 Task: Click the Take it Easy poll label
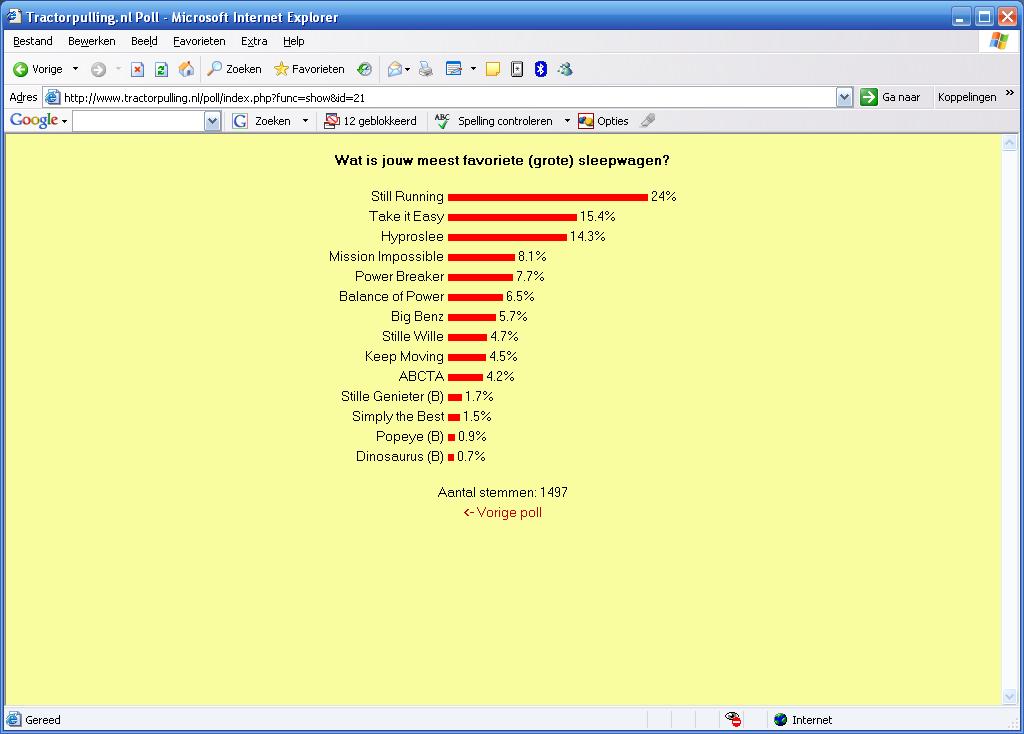(x=406, y=217)
